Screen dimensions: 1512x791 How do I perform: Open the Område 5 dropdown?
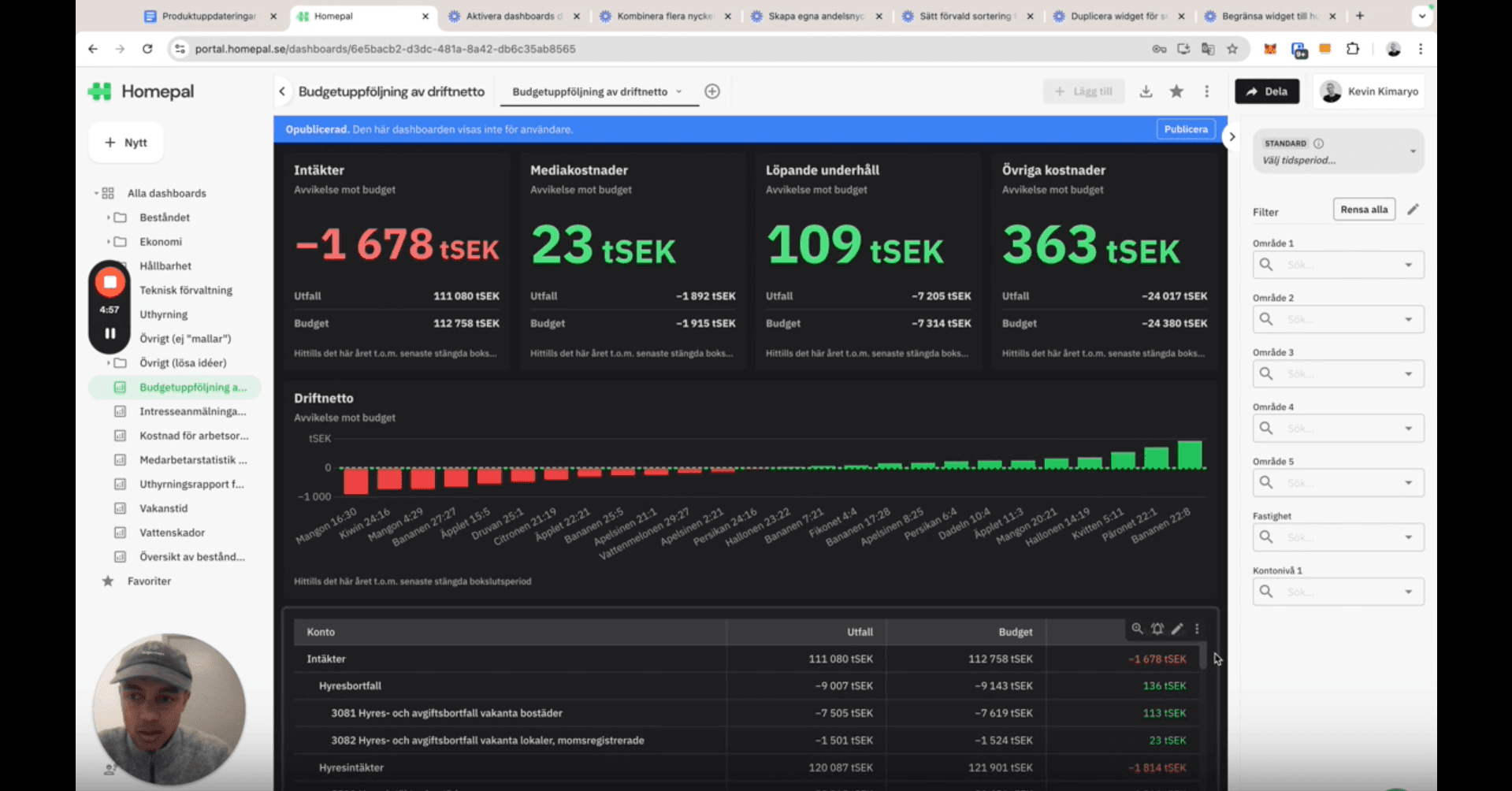[1338, 482]
